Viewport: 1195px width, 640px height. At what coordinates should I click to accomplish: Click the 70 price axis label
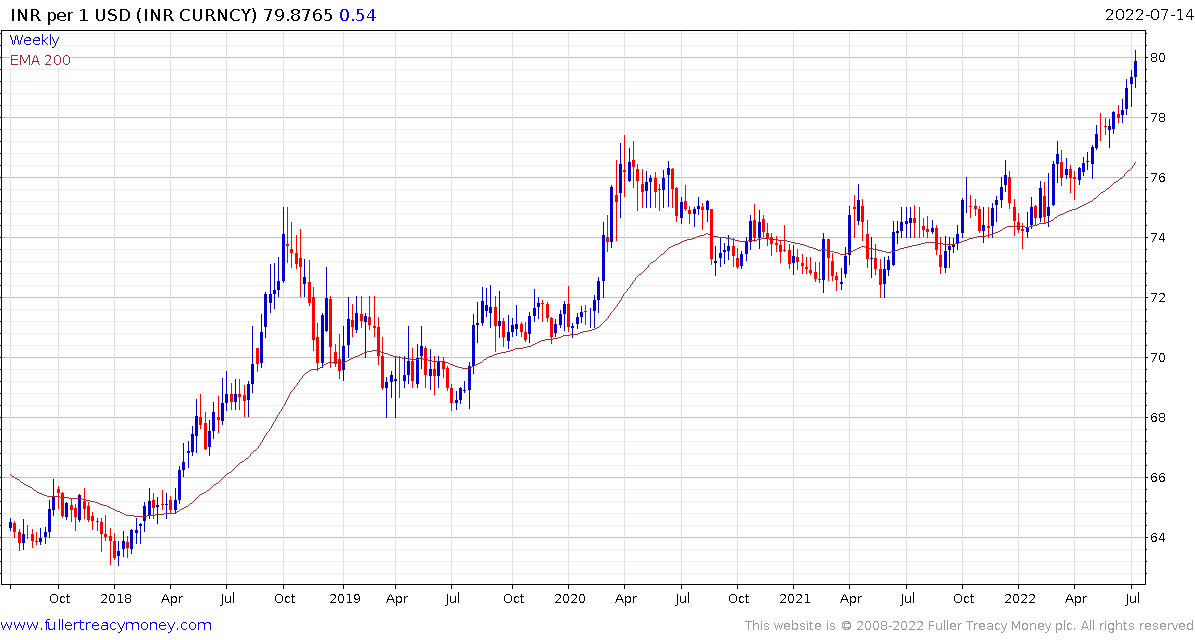(1158, 357)
